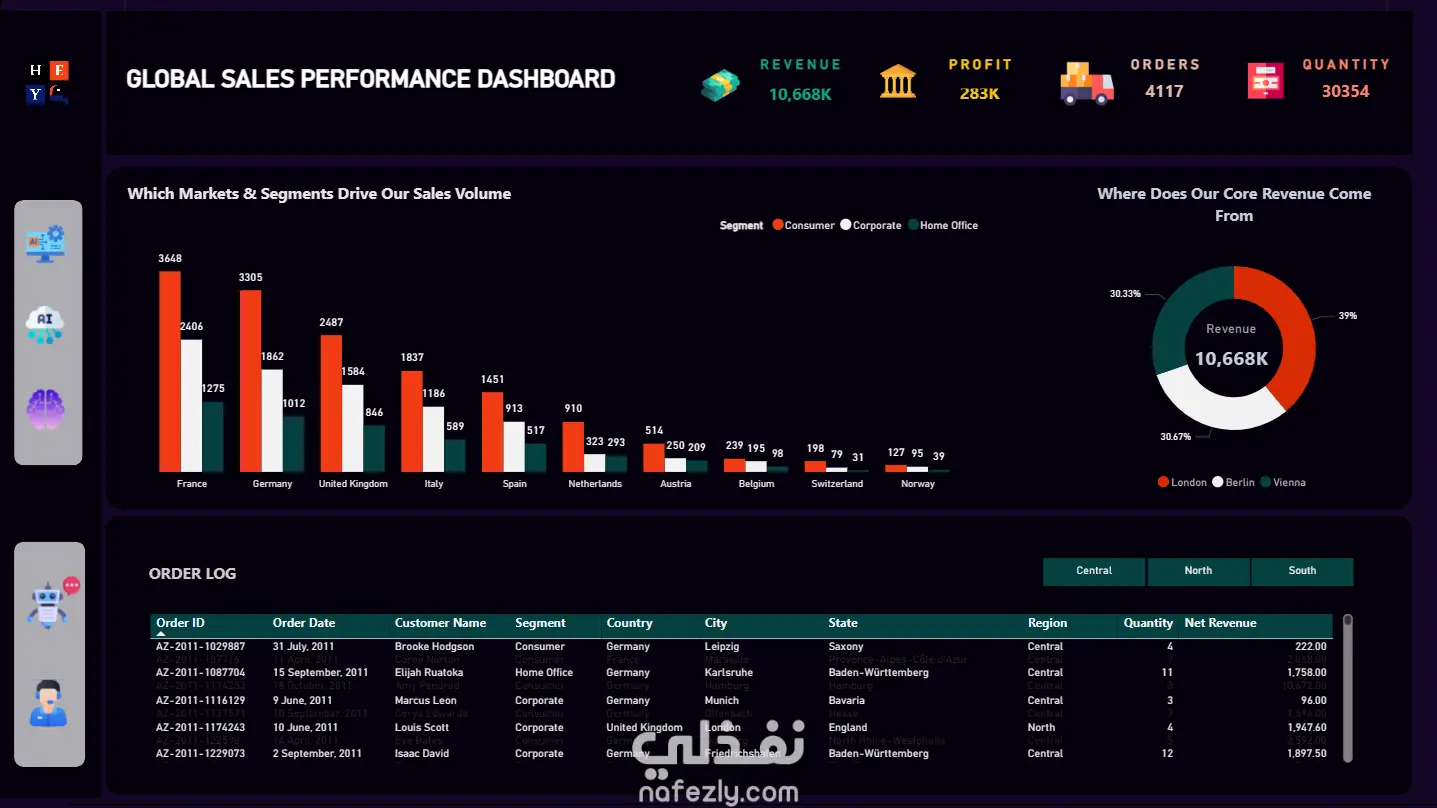Select London in the donut legend
1437x808 pixels.
tap(1182, 483)
